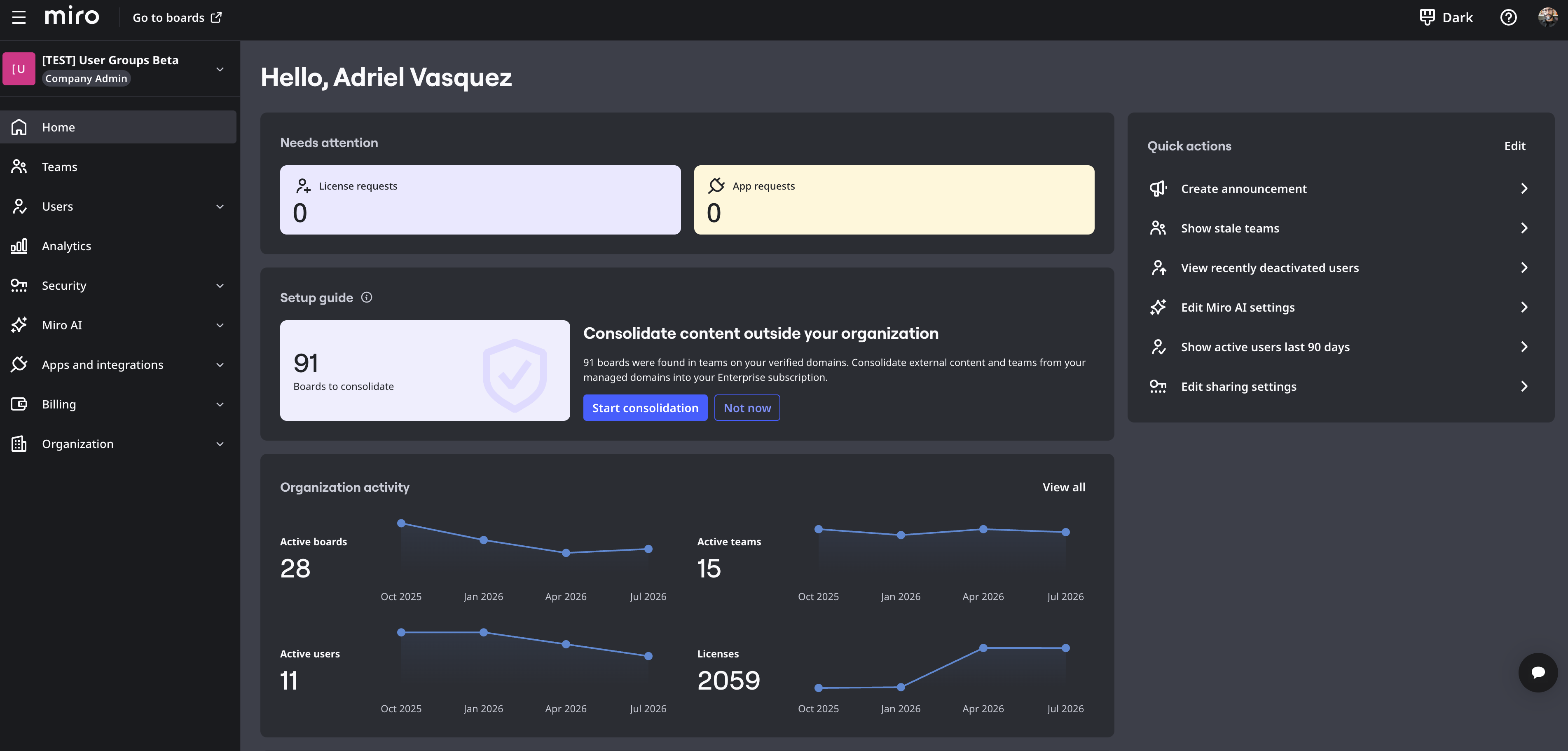Screen dimensions: 1568x751
Task: Open the License requests card
Action: pyautogui.click(x=480, y=200)
